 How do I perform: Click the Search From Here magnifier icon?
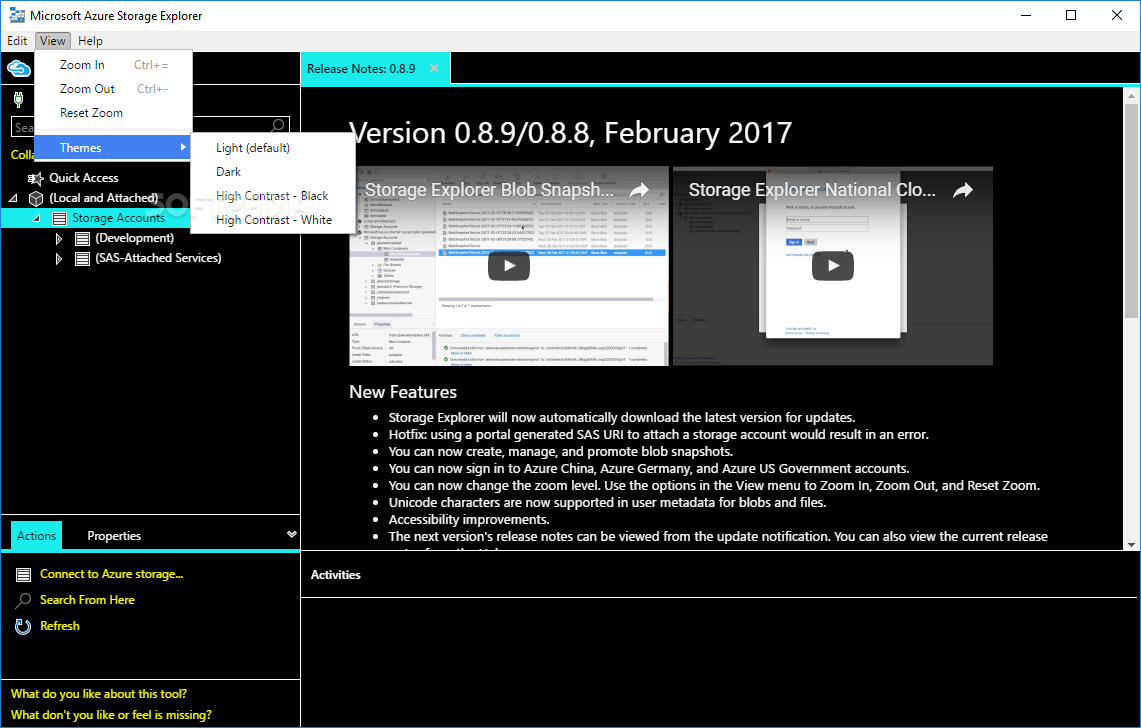[x=23, y=601]
